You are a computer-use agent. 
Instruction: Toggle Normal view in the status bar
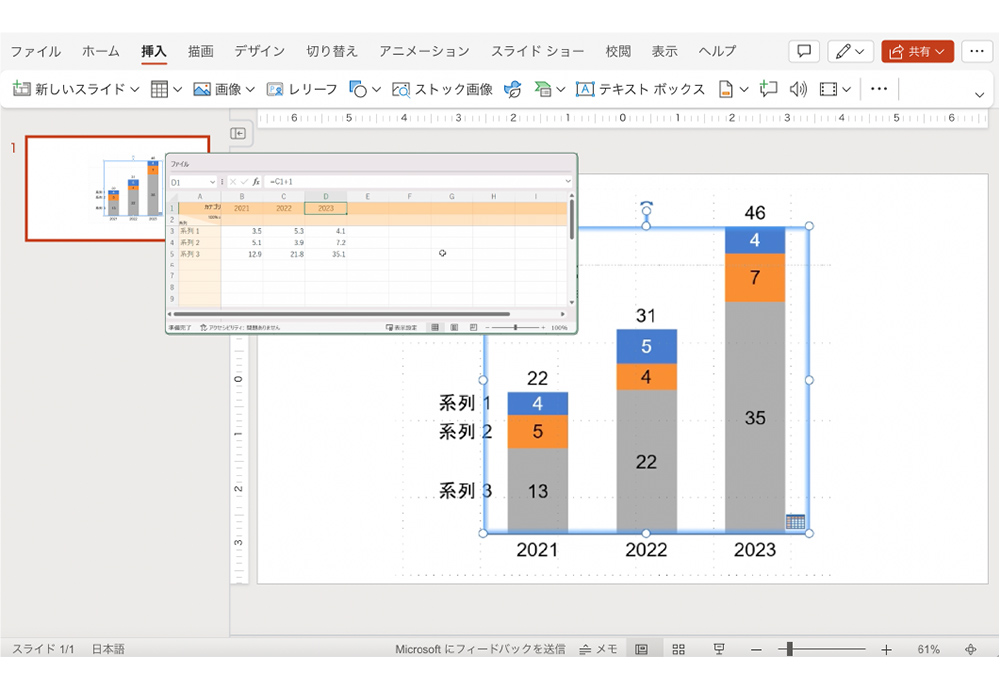click(641, 649)
